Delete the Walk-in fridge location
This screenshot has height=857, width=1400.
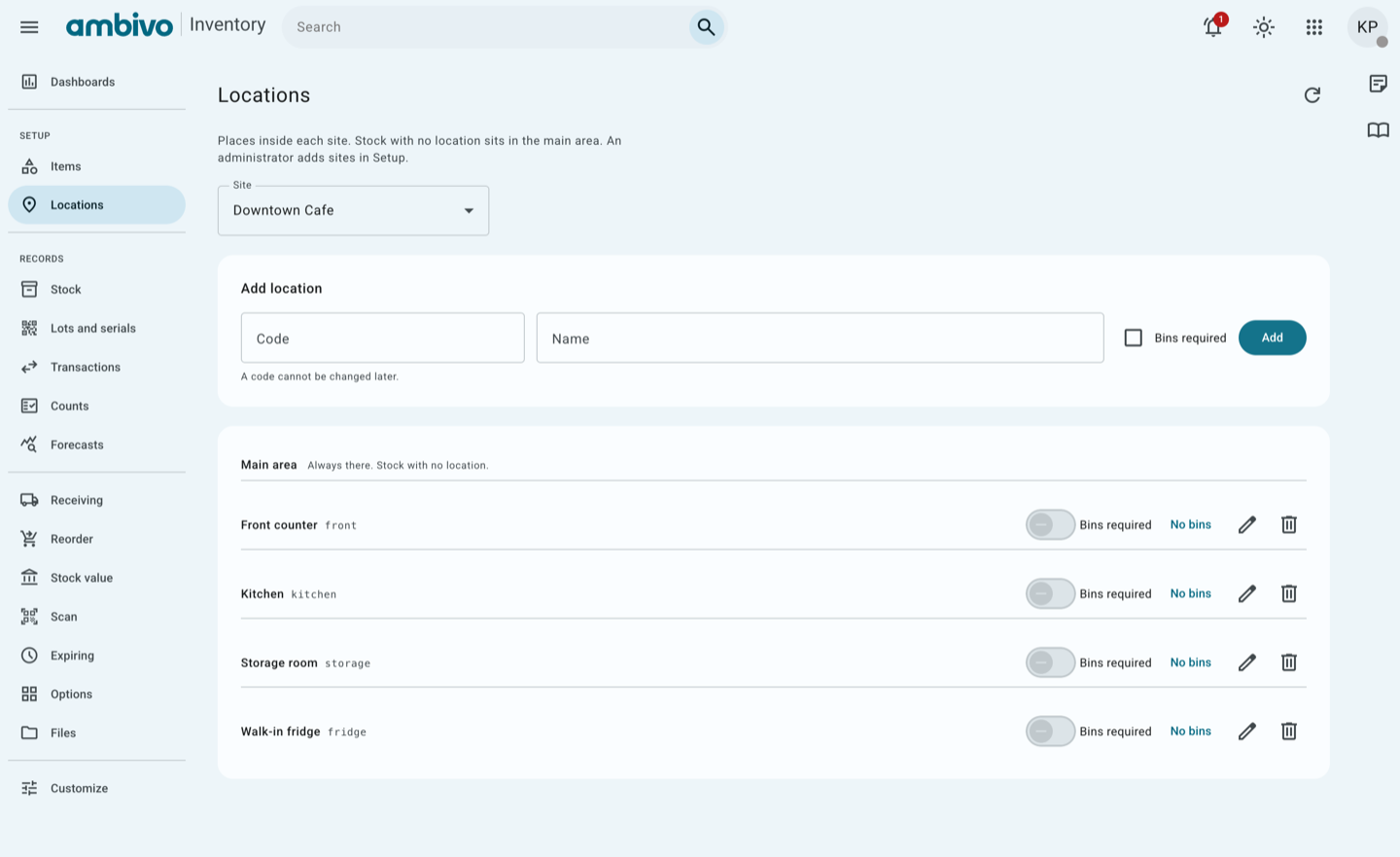point(1289,732)
